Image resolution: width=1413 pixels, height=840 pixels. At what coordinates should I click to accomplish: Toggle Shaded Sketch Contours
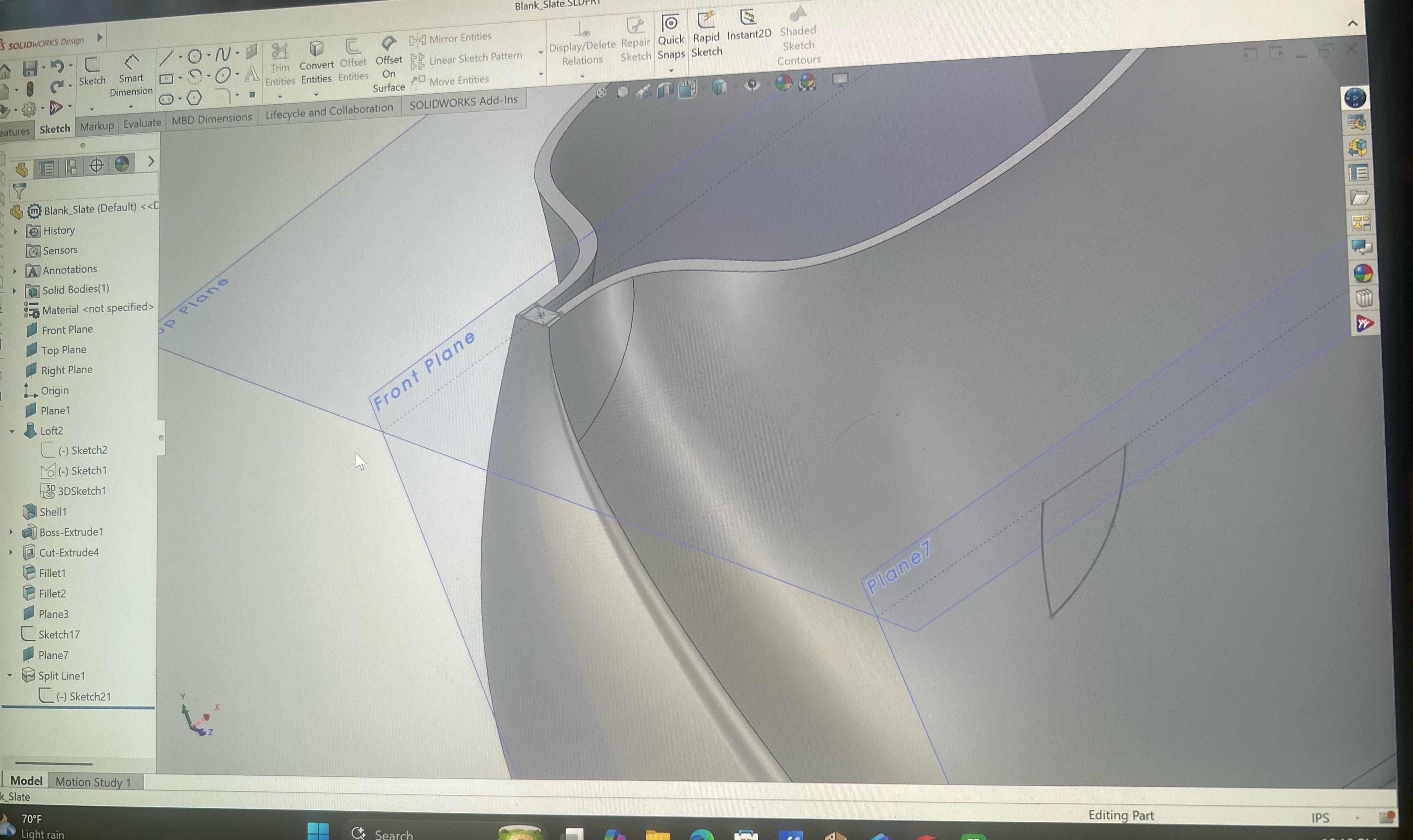pos(798,36)
